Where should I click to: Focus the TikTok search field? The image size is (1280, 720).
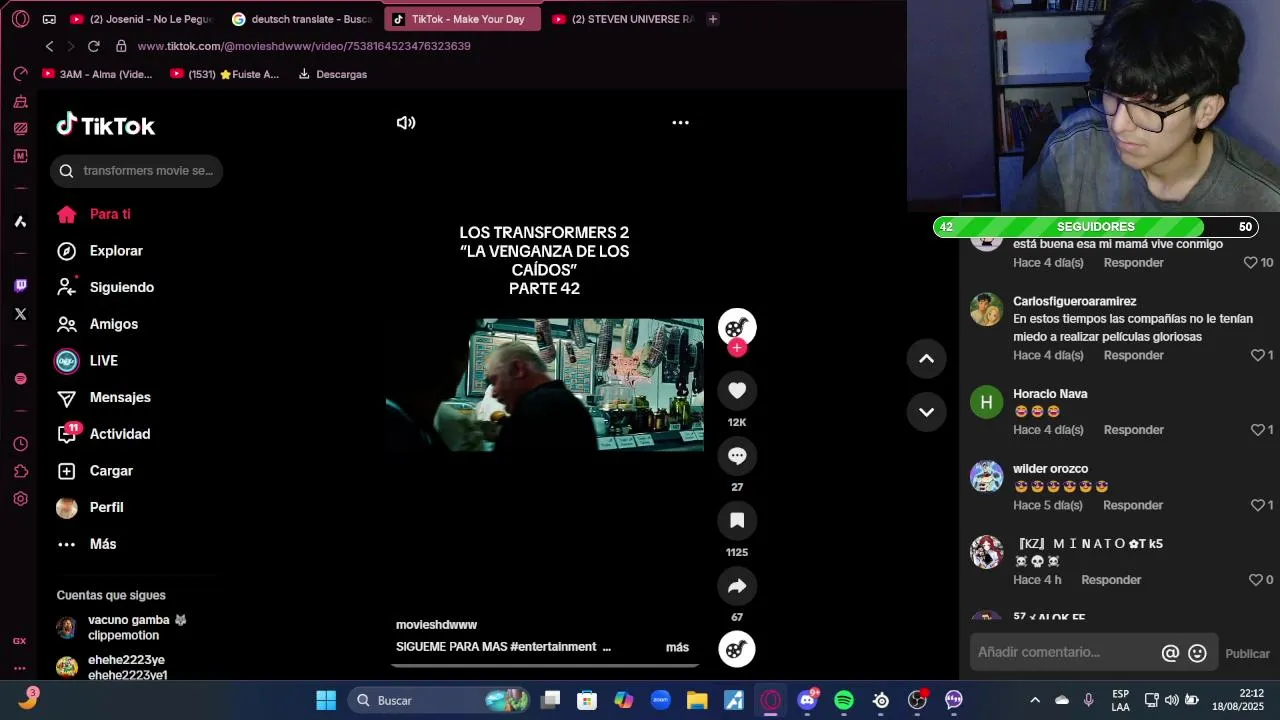tap(137, 171)
